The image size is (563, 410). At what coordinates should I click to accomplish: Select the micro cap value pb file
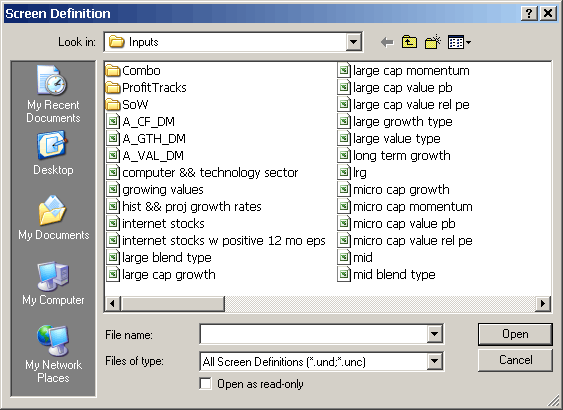tap(397, 224)
